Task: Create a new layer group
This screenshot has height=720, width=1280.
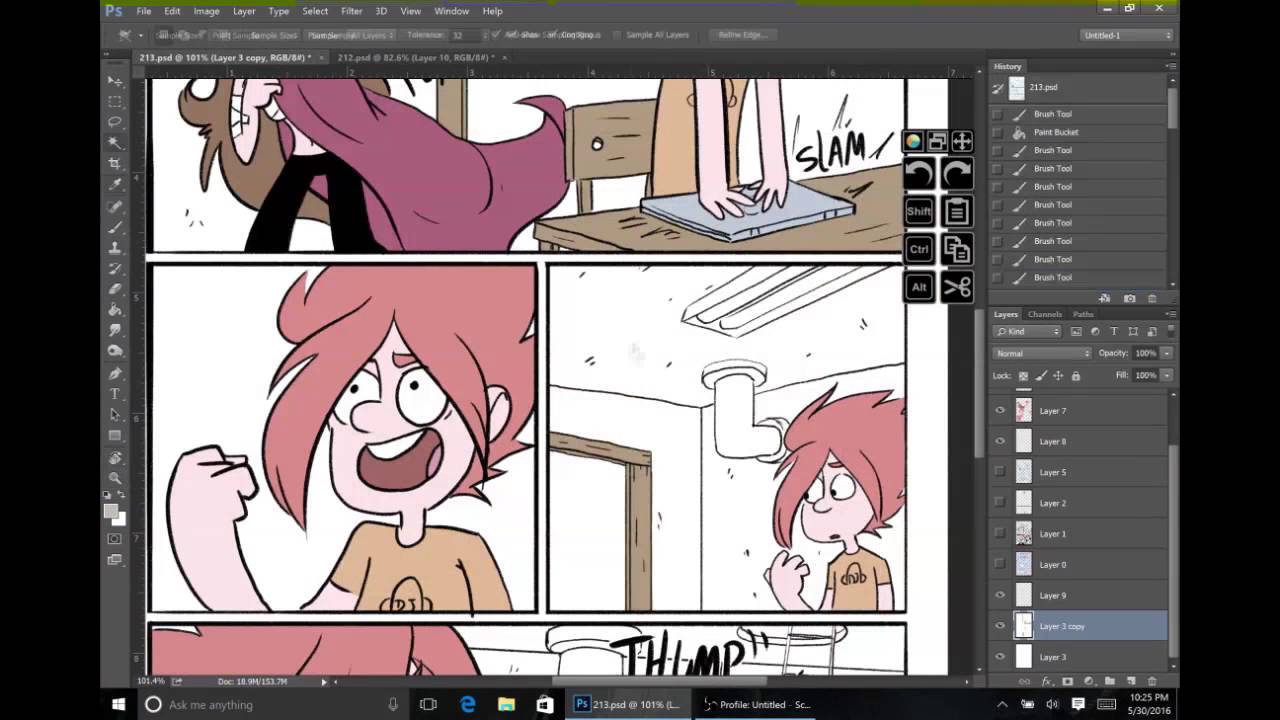Action: (x=1110, y=681)
